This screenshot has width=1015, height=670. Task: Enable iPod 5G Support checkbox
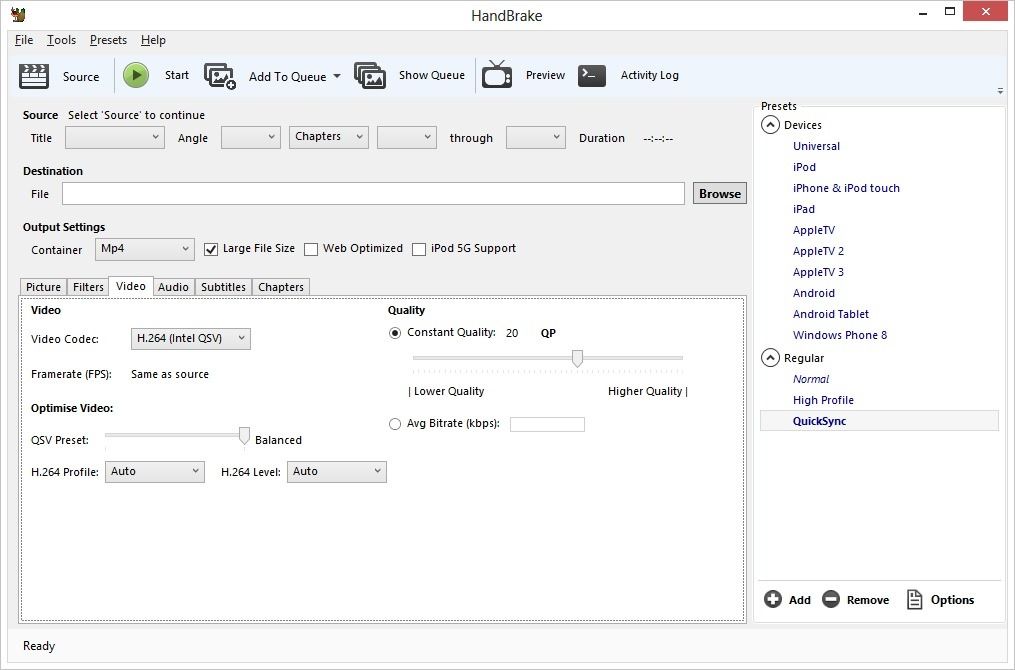point(419,249)
